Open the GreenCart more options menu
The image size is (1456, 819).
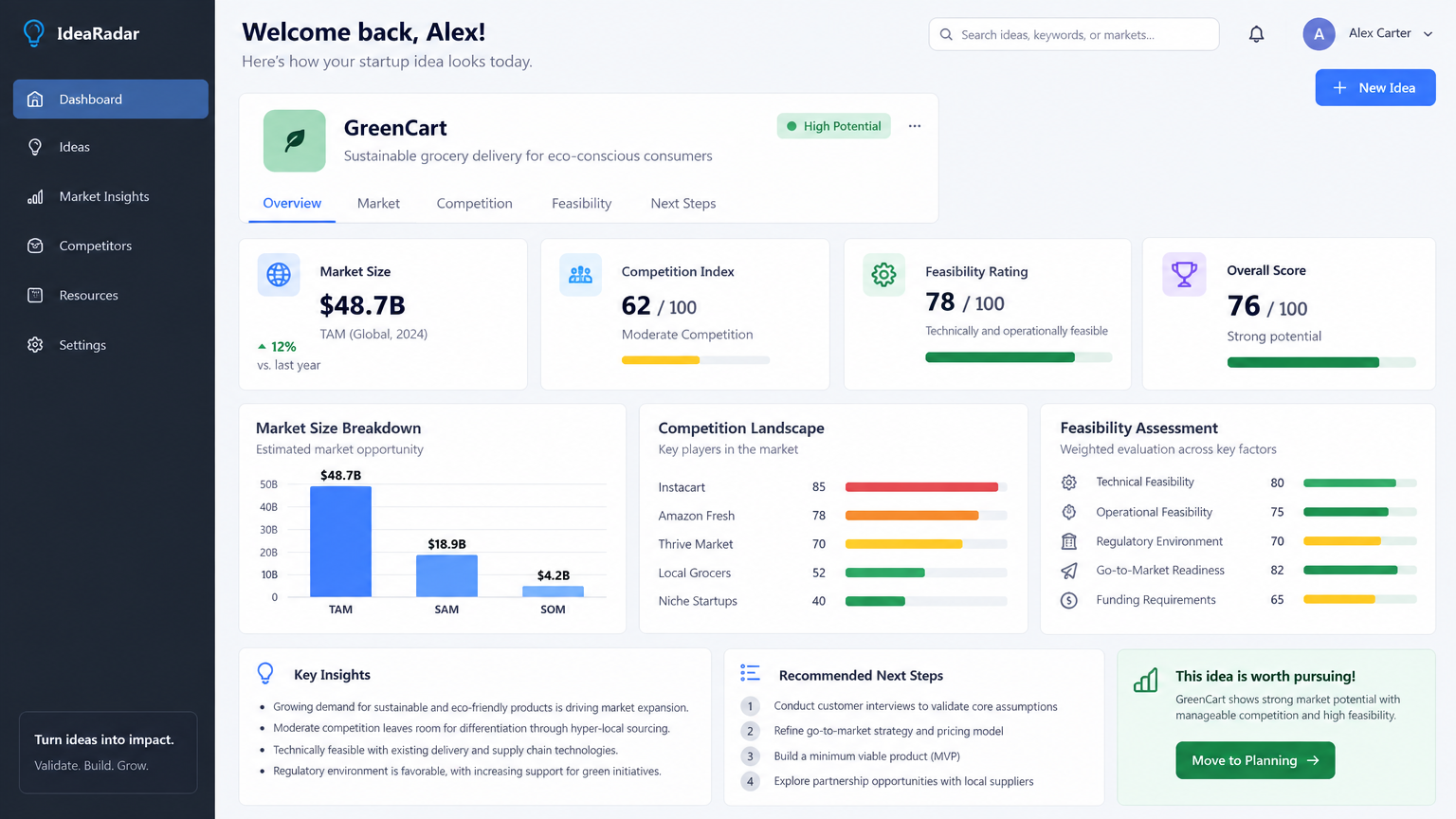(915, 126)
